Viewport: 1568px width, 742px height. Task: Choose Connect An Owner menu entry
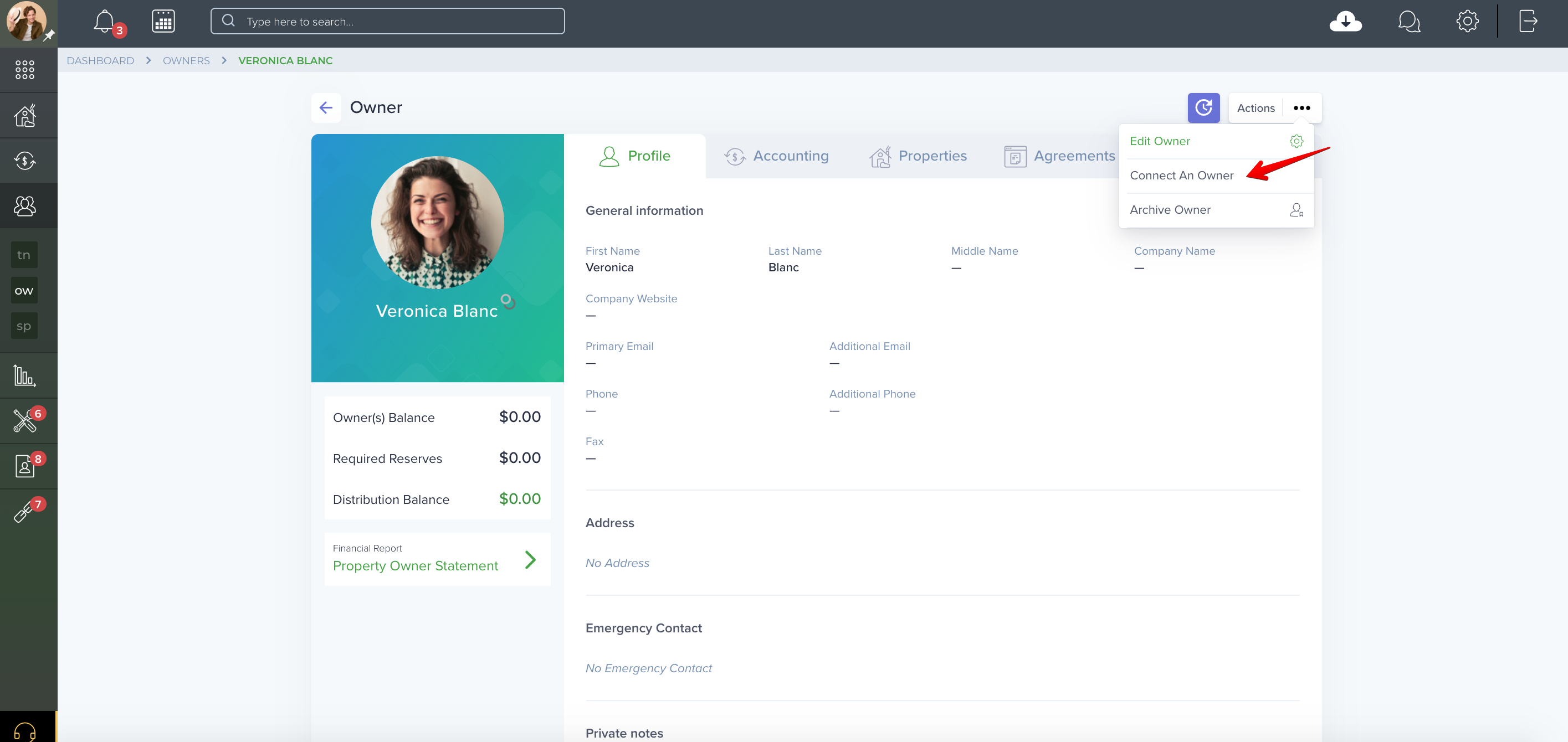(x=1216, y=175)
